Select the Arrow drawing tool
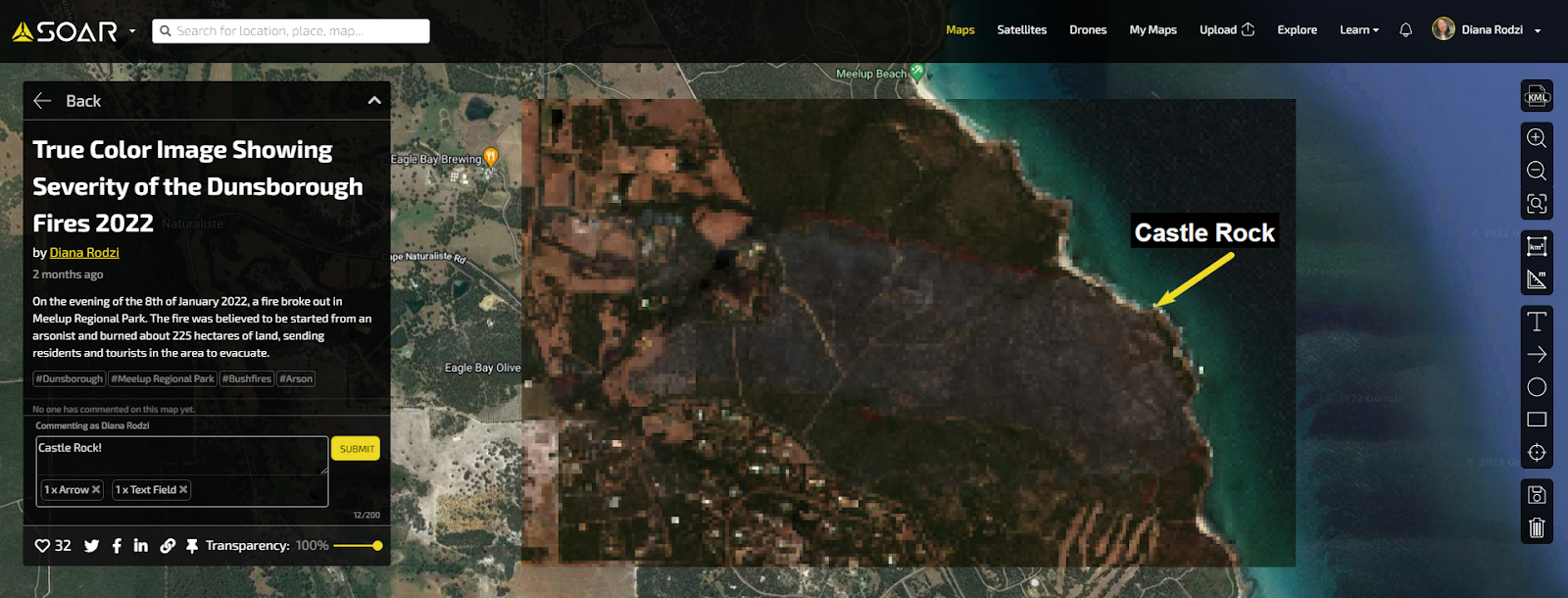 click(x=1537, y=354)
